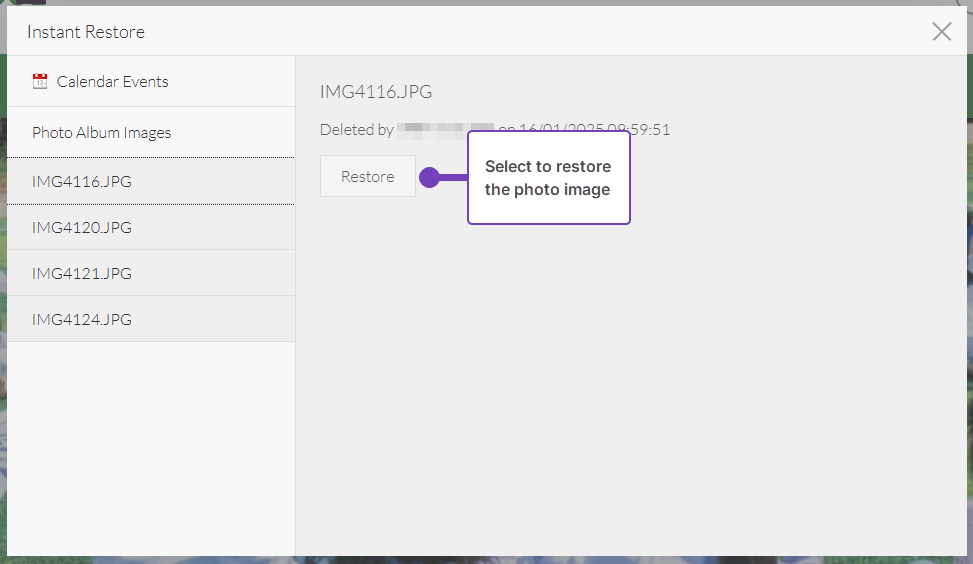Click the empty sidebar space below IMG4124.JPG
Screen dimensions: 973x564
150,450
